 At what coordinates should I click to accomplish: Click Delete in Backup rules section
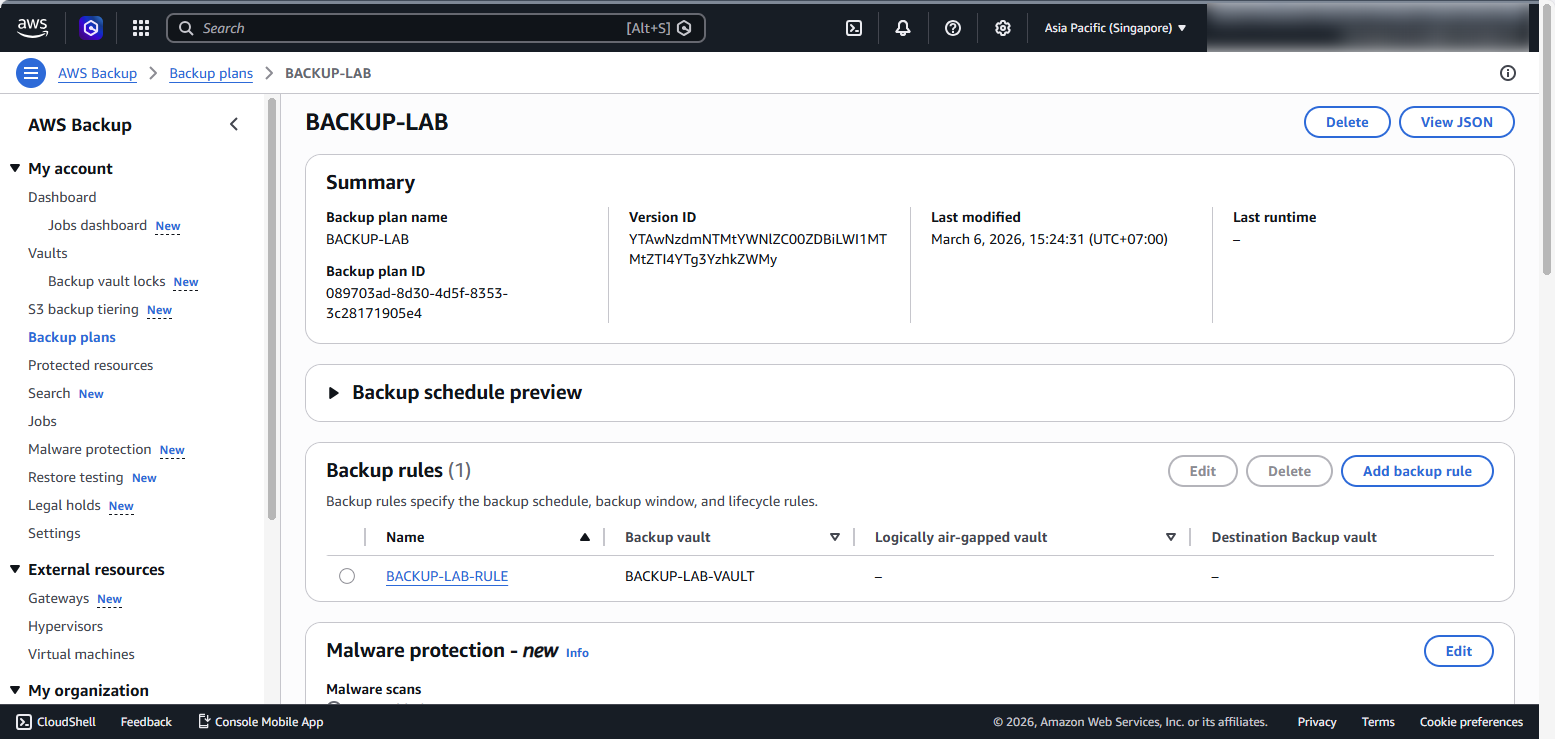(1289, 471)
